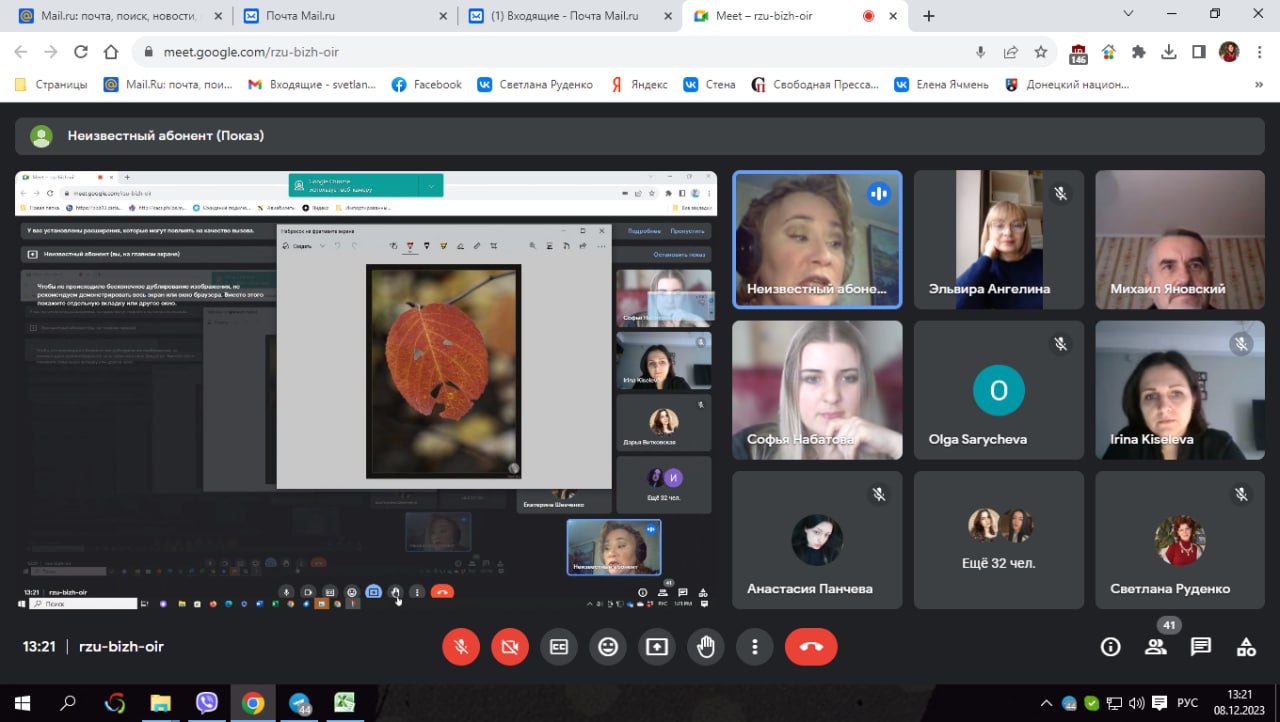Viewport: 1280px width, 722px height.
Task: Switch РУС keyboard language
Action: (1188, 703)
